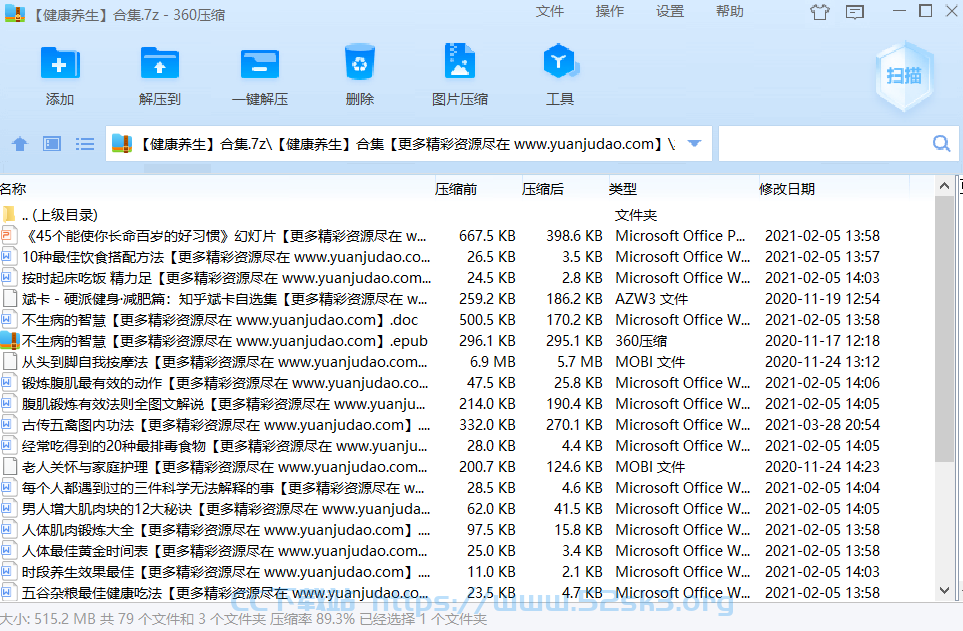The image size is (963, 631).
Task: Select file 不生病的智慧 .doc
Action: (220, 319)
